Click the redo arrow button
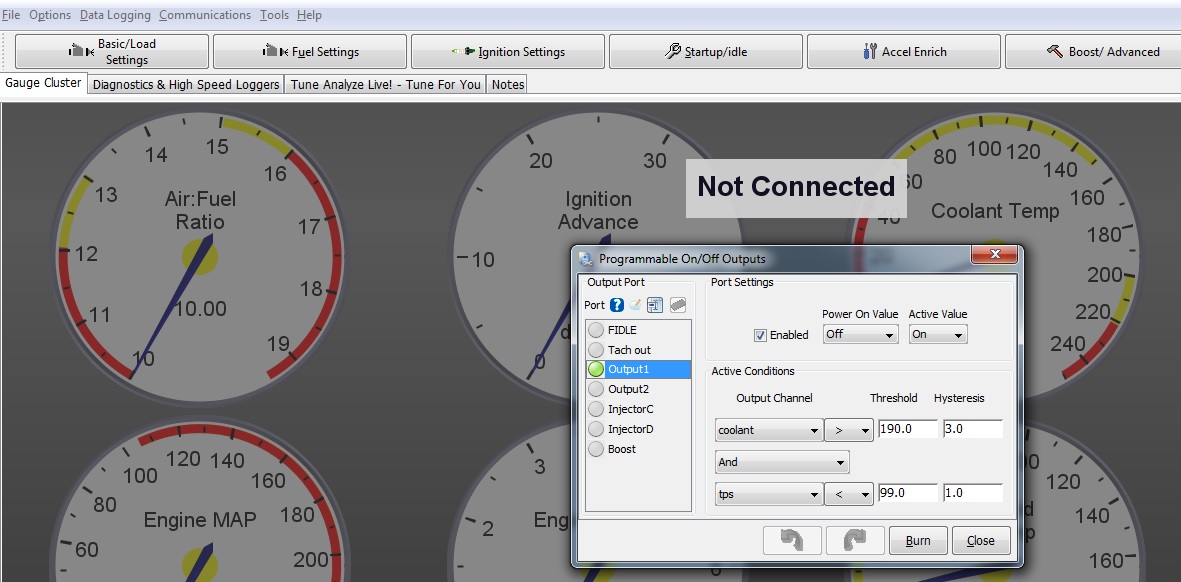 [856, 540]
